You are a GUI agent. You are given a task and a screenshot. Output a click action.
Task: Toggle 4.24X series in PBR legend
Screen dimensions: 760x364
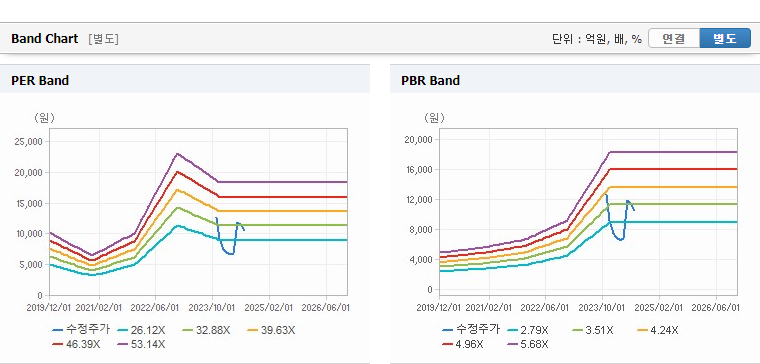point(658,330)
